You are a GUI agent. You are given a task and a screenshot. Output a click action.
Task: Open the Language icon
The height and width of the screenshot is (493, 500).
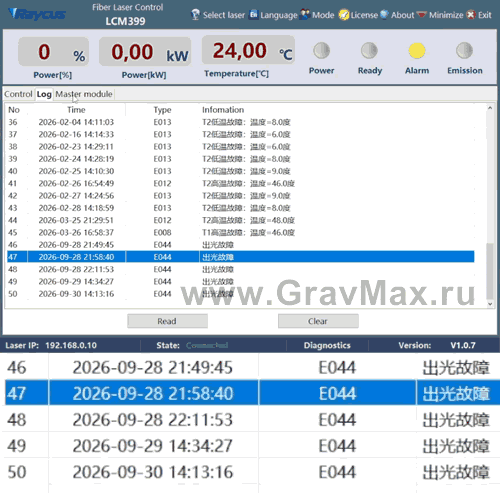254,15
